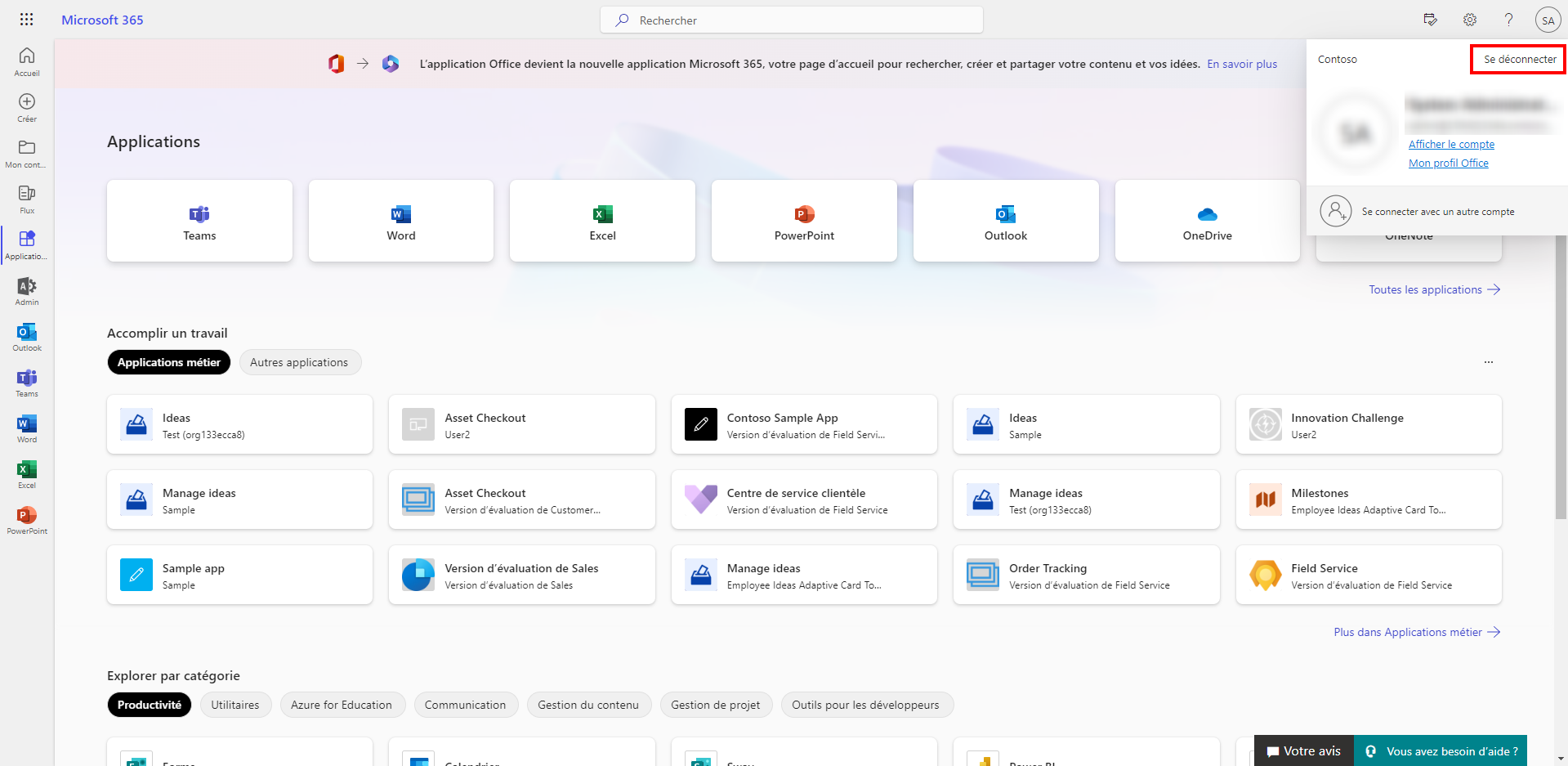Click Votre avis feedback button

pos(1304,750)
